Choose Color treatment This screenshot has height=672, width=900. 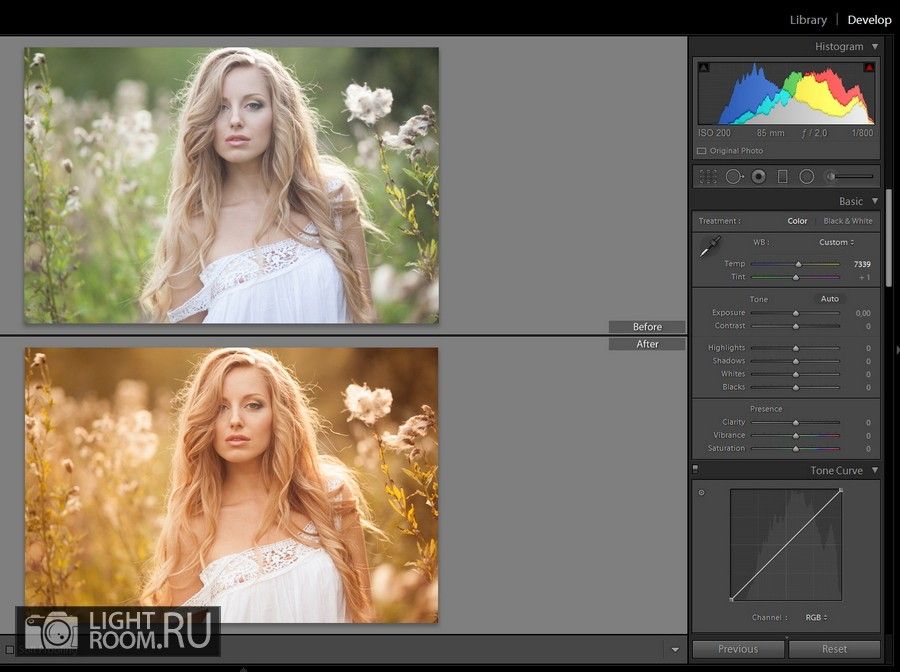[797, 221]
